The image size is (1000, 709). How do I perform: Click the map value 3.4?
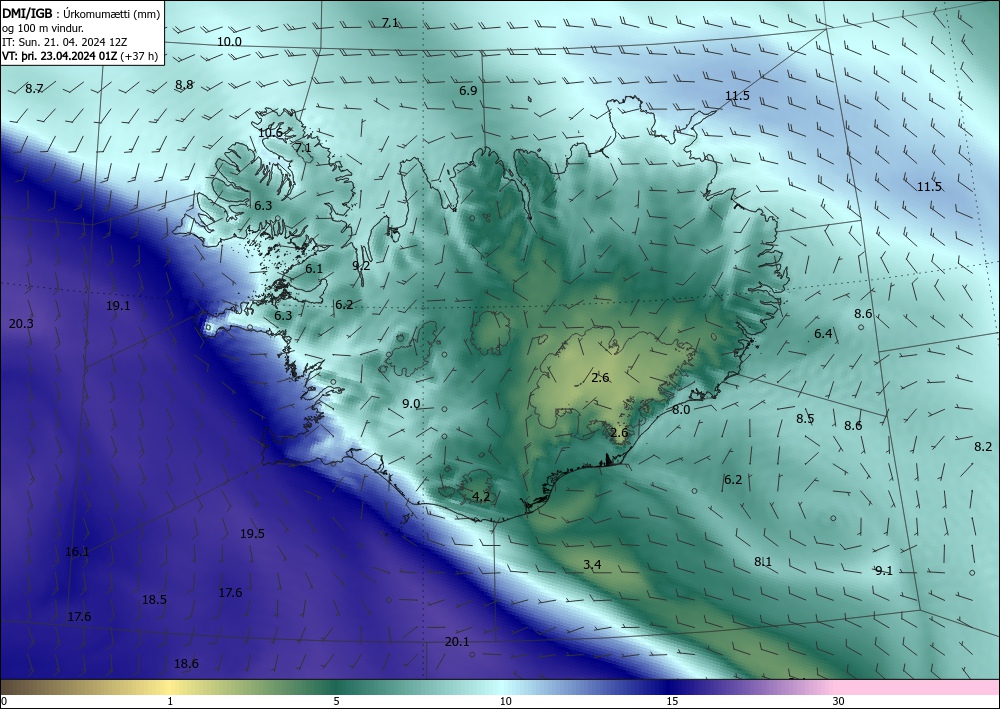pos(592,564)
